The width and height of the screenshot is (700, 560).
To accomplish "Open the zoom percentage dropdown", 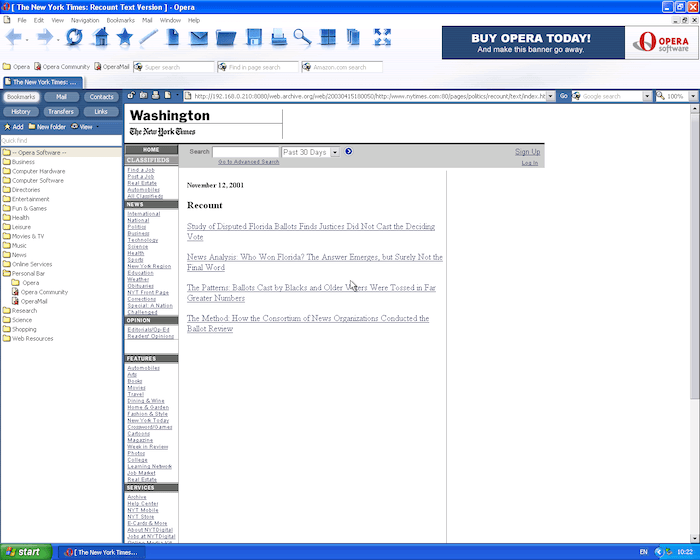I will [x=693, y=96].
